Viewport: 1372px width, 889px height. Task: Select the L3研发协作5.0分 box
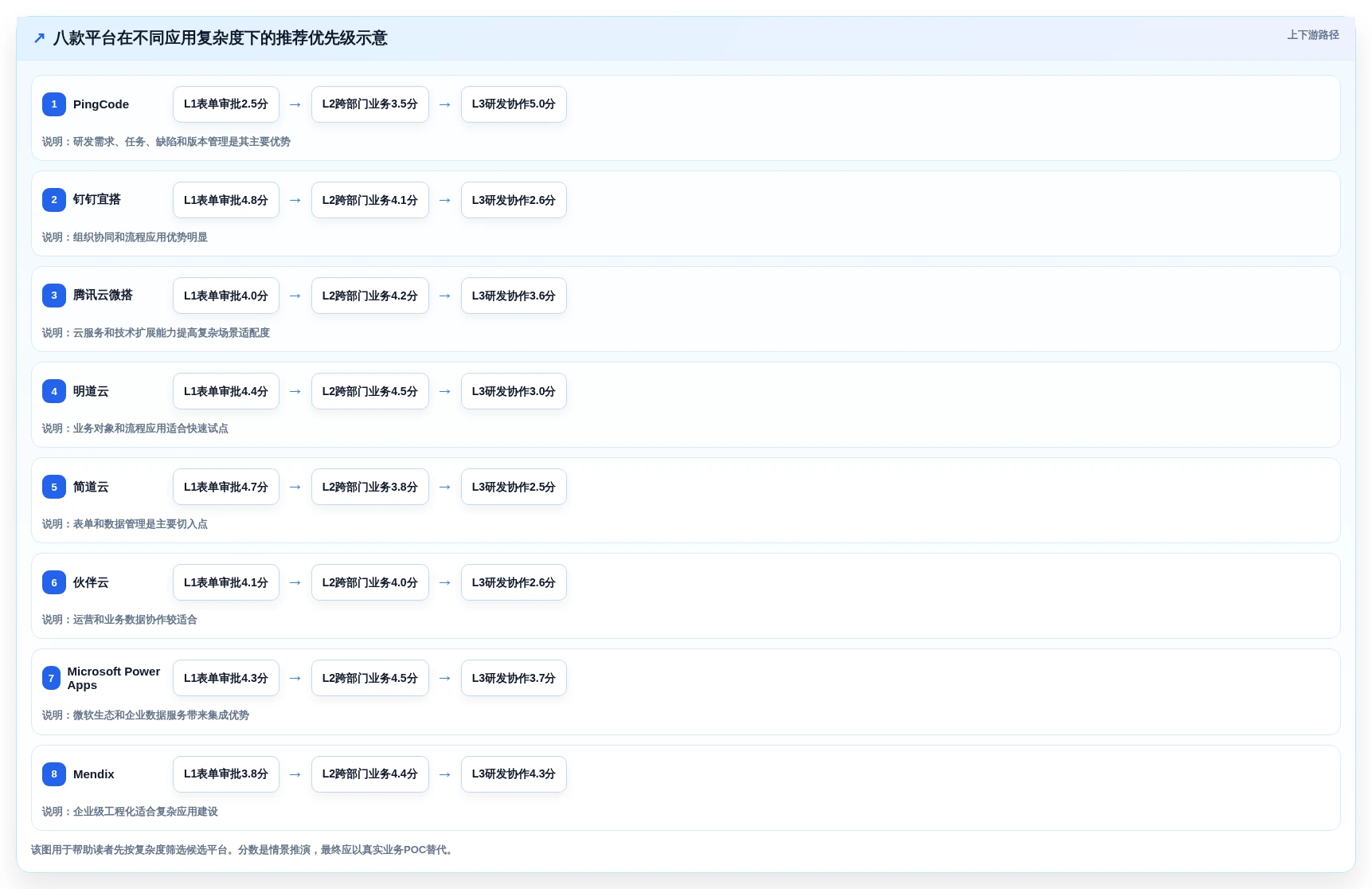514,104
